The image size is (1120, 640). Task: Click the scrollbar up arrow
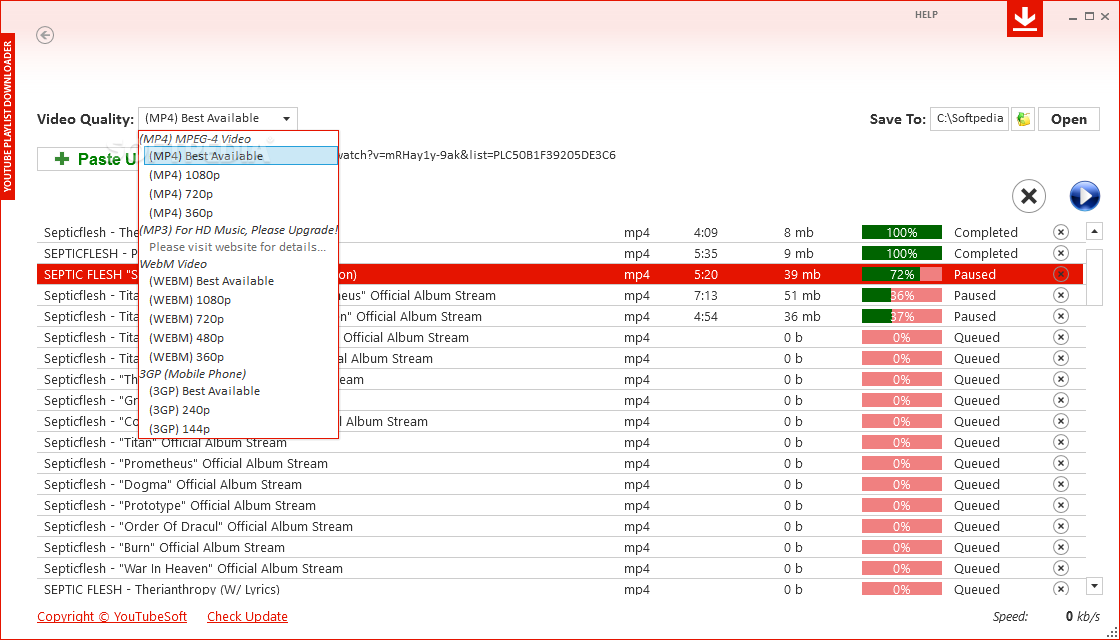(x=1094, y=231)
